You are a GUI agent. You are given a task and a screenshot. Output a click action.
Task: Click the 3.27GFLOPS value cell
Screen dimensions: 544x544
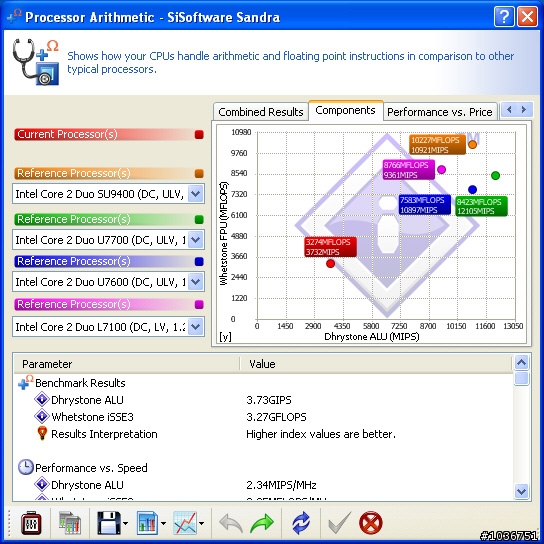point(276,417)
